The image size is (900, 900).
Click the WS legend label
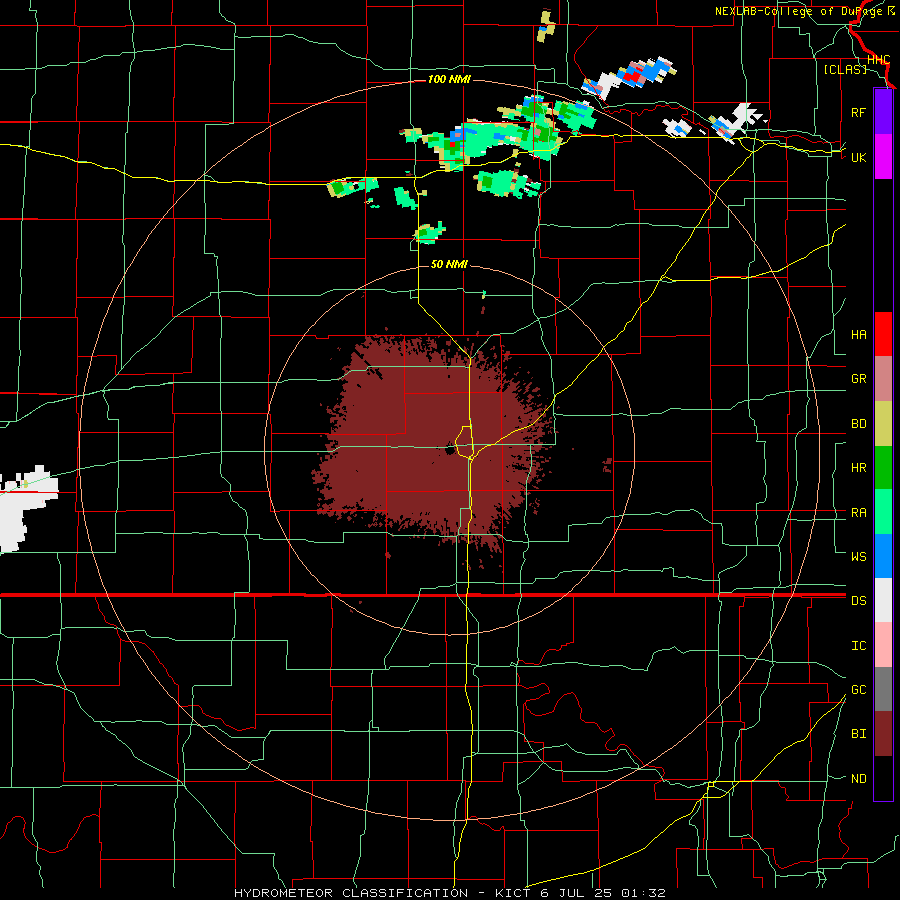[858, 557]
